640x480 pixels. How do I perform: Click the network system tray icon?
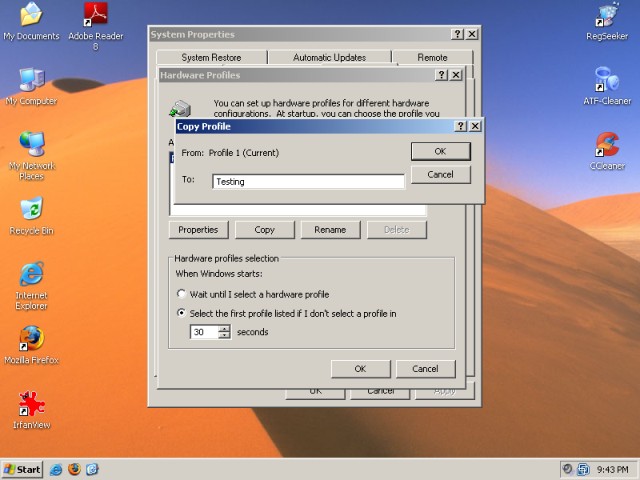click(x=583, y=469)
